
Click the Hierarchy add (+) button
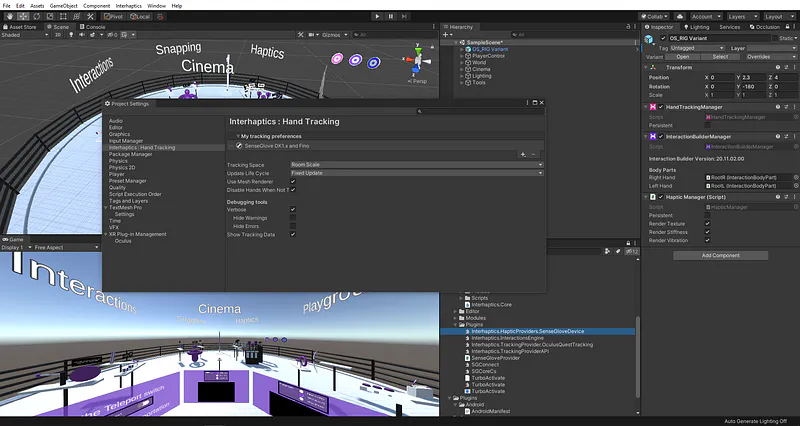click(x=445, y=35)
